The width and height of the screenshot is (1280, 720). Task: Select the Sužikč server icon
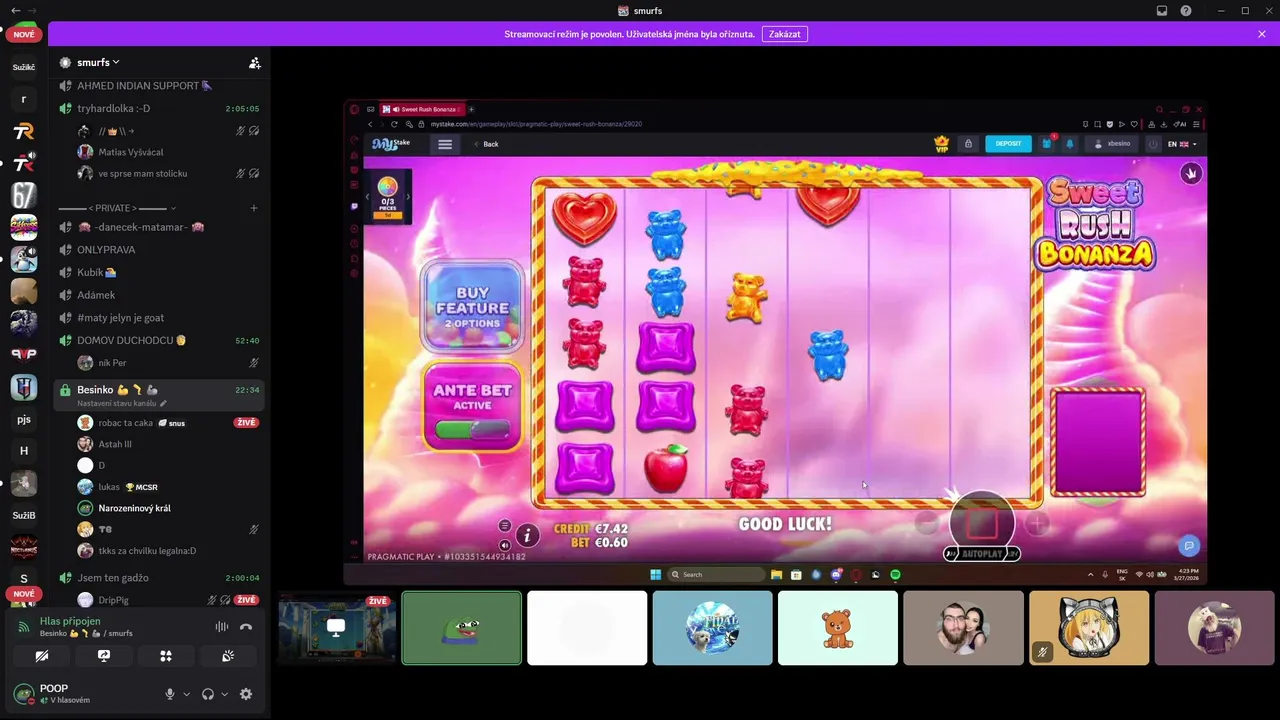coord(24,67)
